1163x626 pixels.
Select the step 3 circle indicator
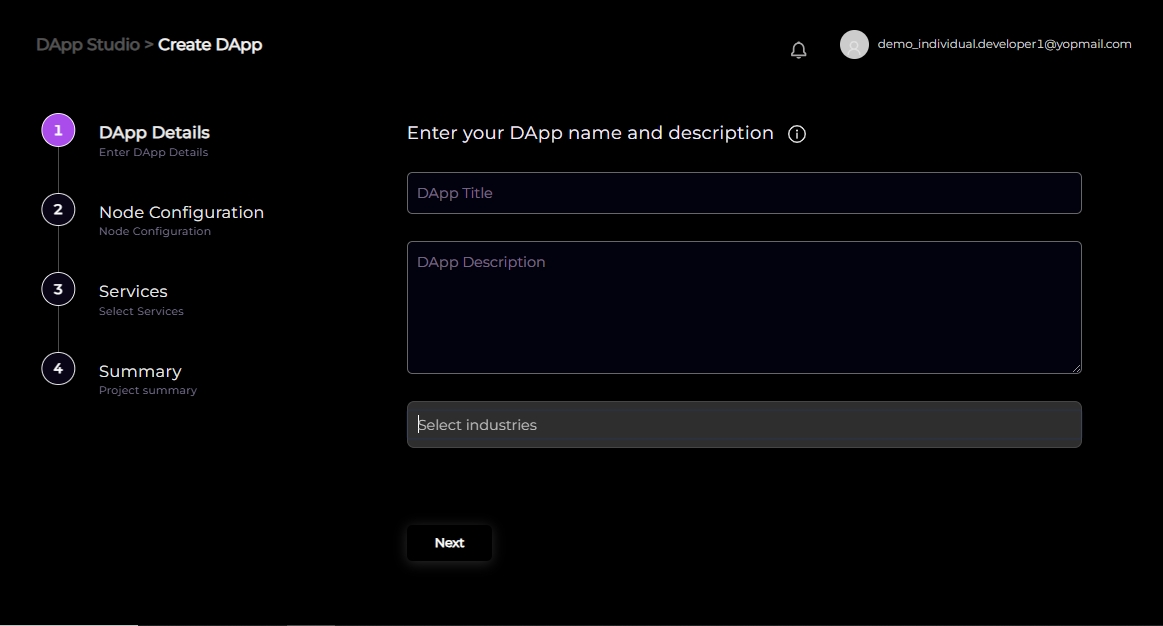tap(58, 289)
